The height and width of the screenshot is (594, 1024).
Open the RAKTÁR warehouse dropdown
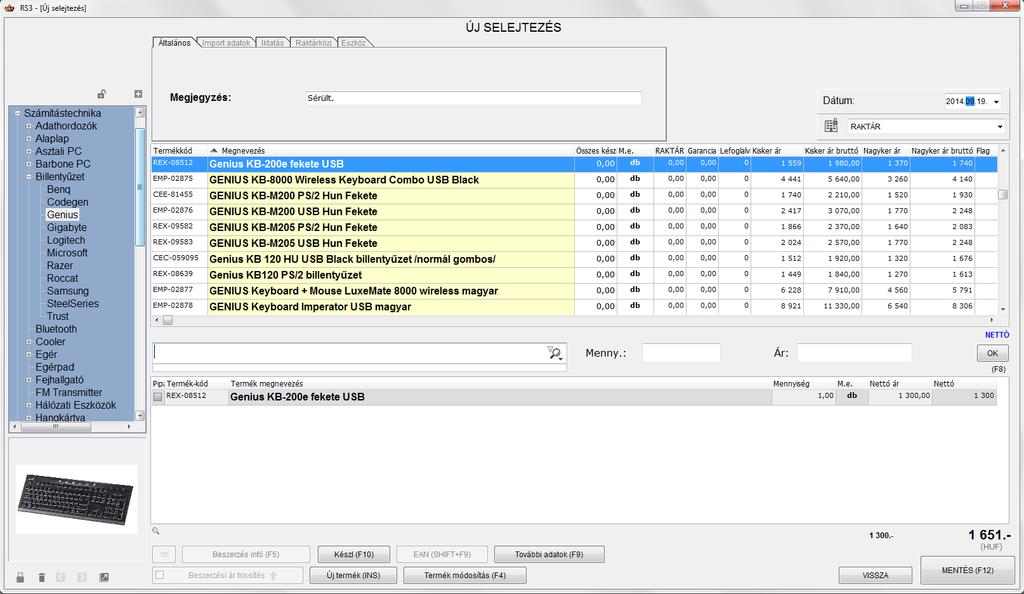point(1000,127)
